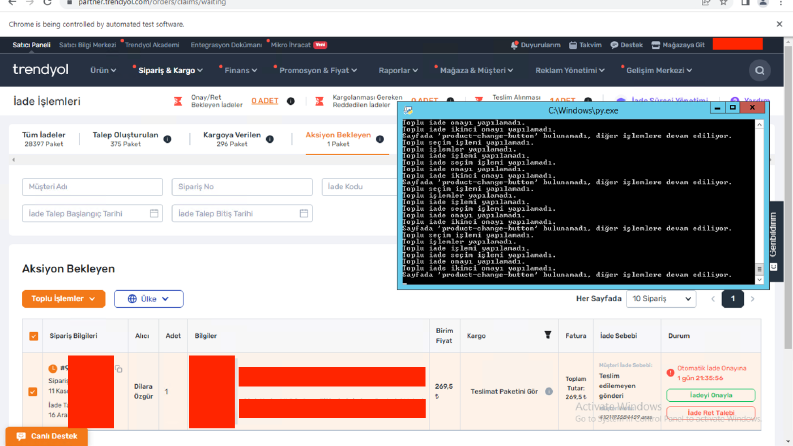Open Satıcı Paneli top link

tap(31, 45)
